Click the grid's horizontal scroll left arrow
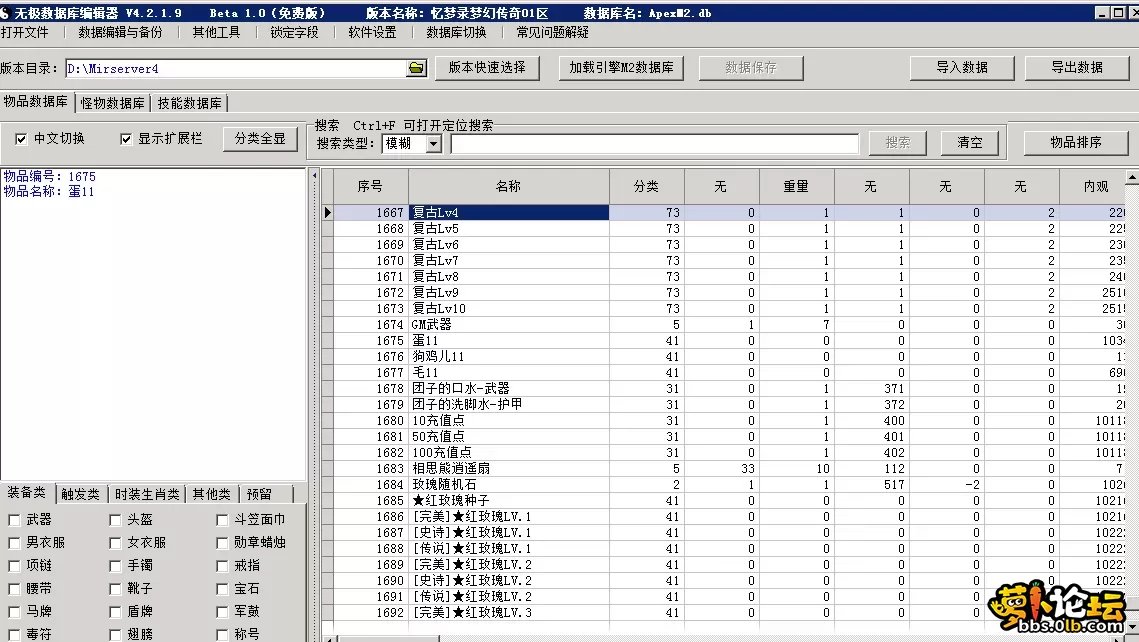This screenshot has width=1139, height=642. point(329,638)
